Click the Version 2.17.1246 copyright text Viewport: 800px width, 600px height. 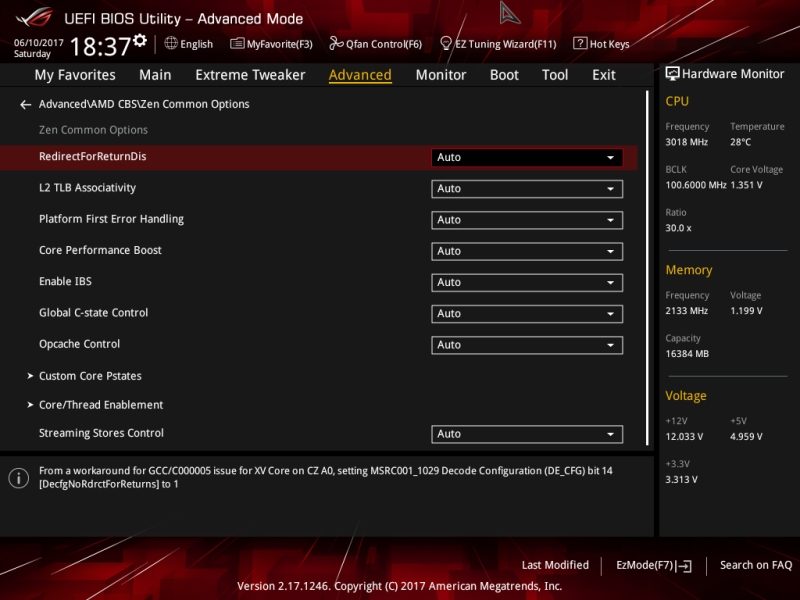(x=399, y=586)
